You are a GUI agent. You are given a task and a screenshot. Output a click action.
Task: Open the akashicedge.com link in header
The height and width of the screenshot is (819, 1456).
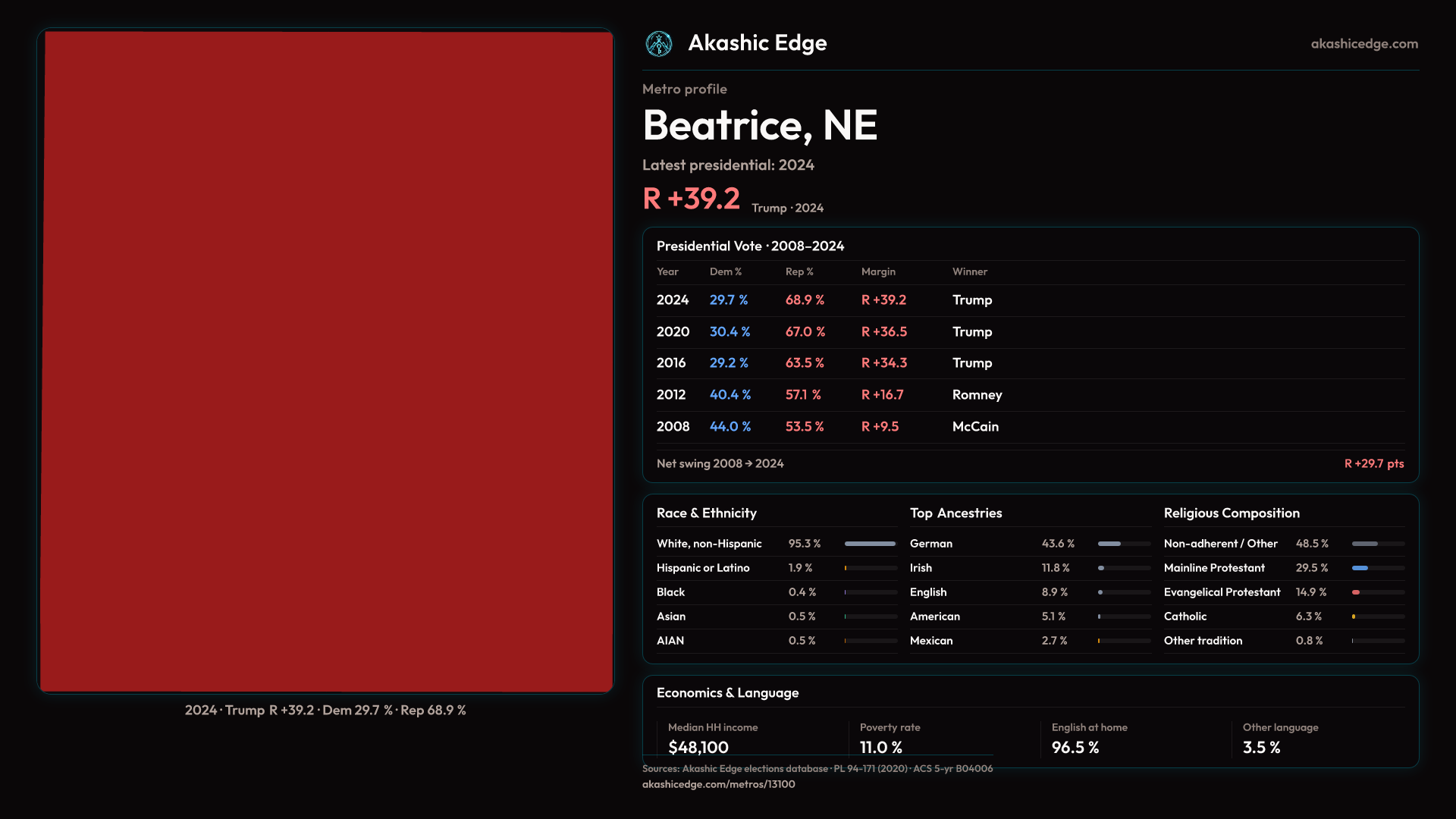pyautogui.click(x=1363, y=44)
